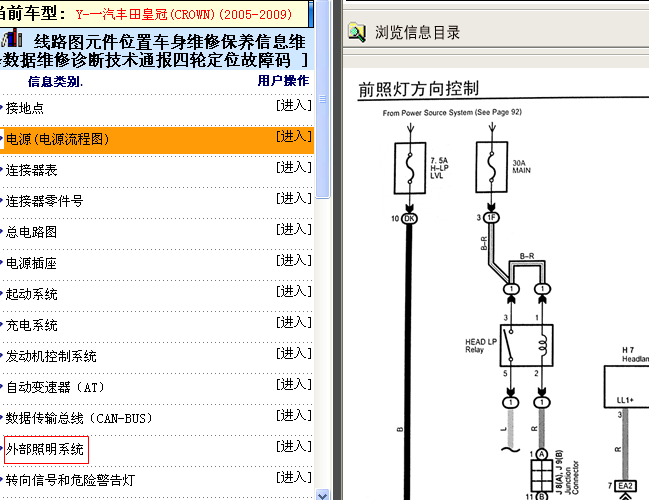The width and height of the screenshot is (649, 500).
Task: Click the DK connector node
Action: click(409, 219)
